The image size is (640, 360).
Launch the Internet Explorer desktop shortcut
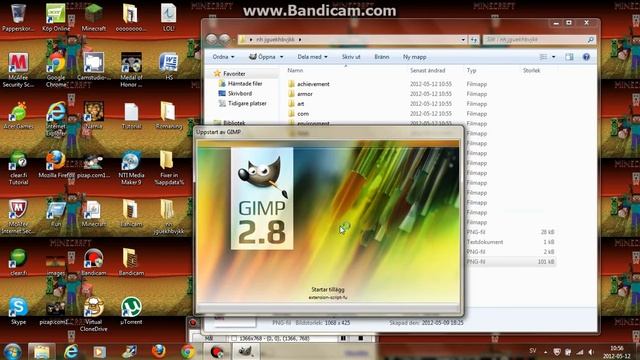pyautogui.click(x=56, y=119)
